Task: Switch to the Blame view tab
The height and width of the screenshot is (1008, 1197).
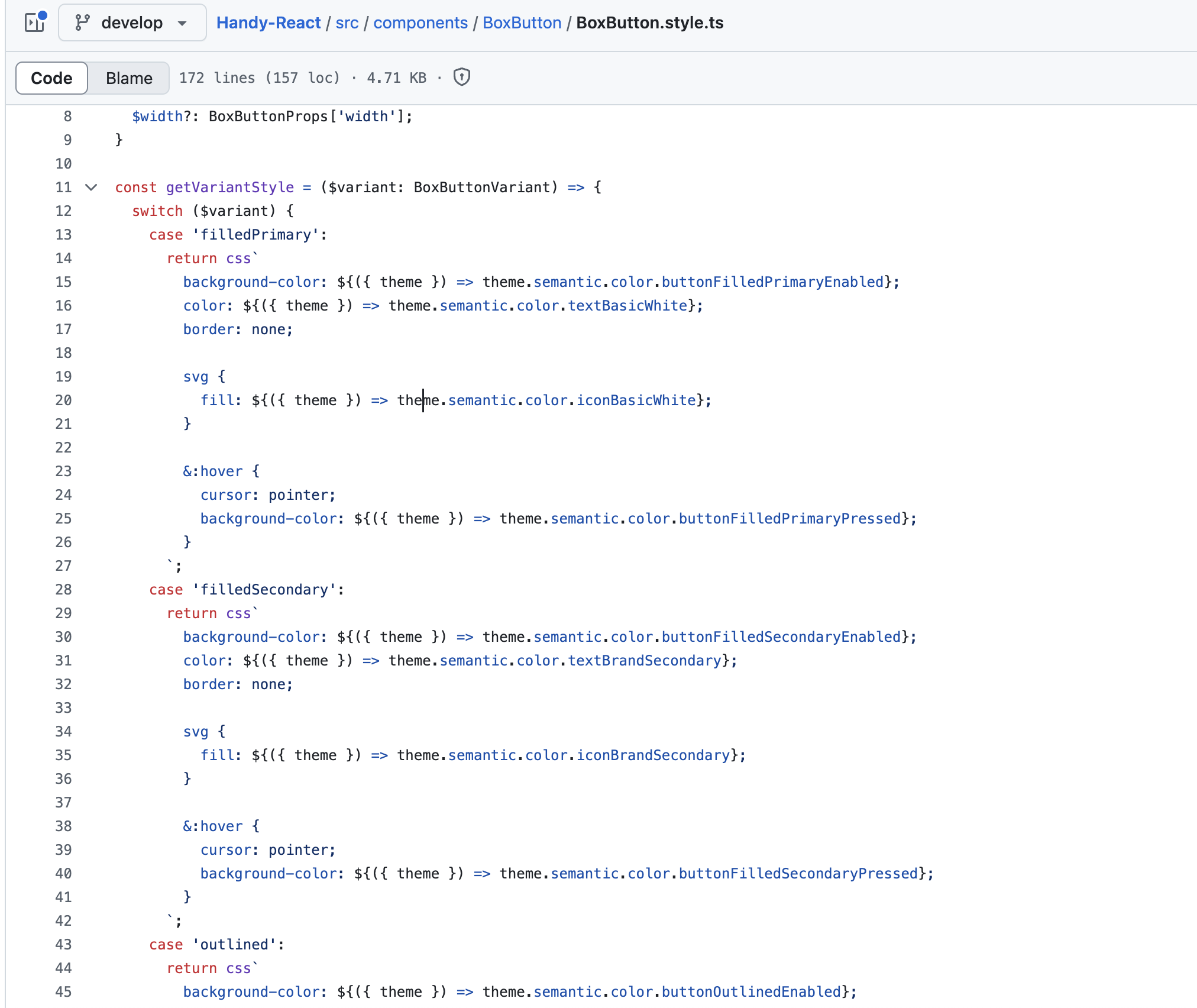Action: click(129, 78)
